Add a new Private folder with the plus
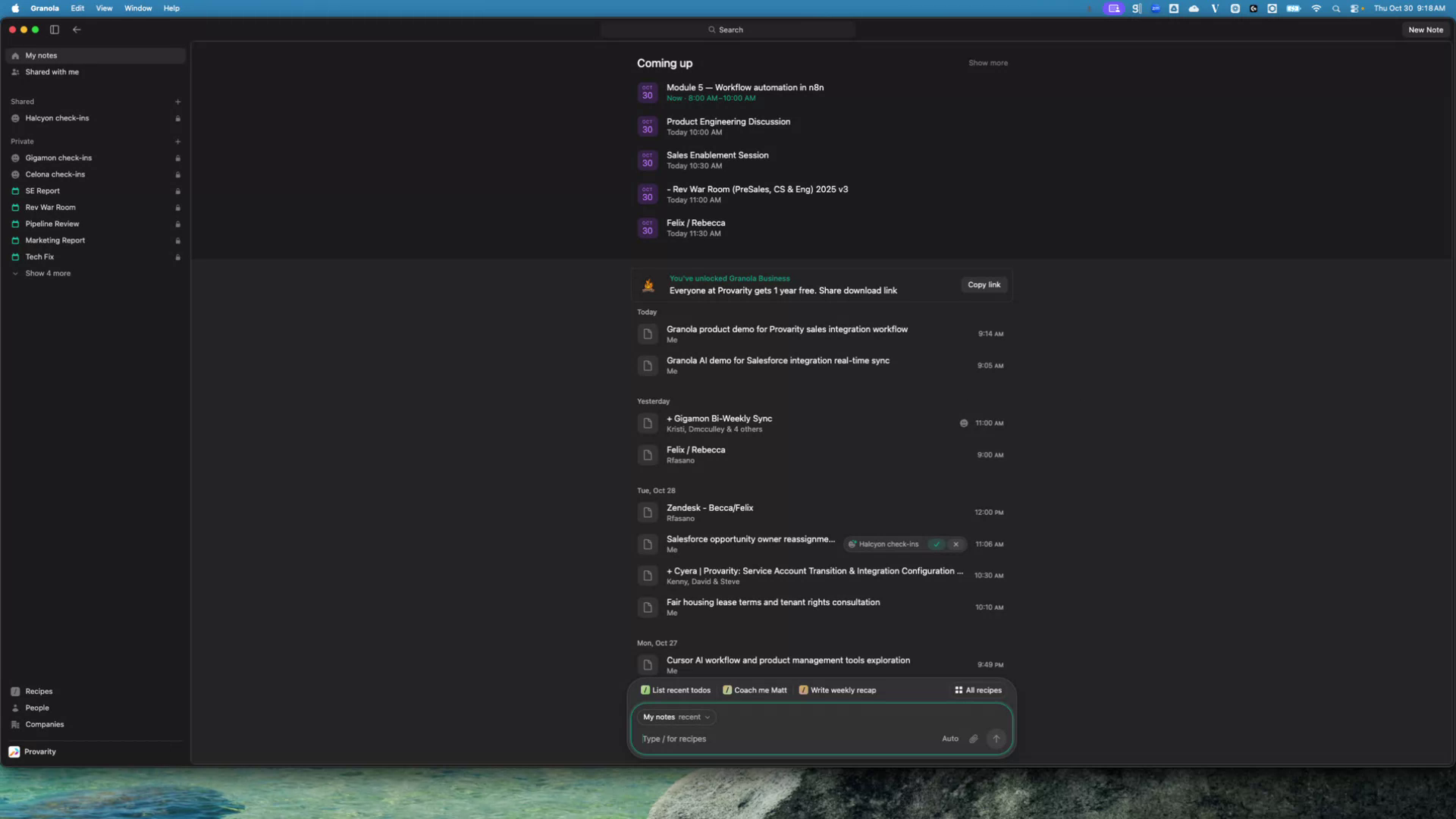Viewport: 1456px width, 819px height. (x=177, y=141)
